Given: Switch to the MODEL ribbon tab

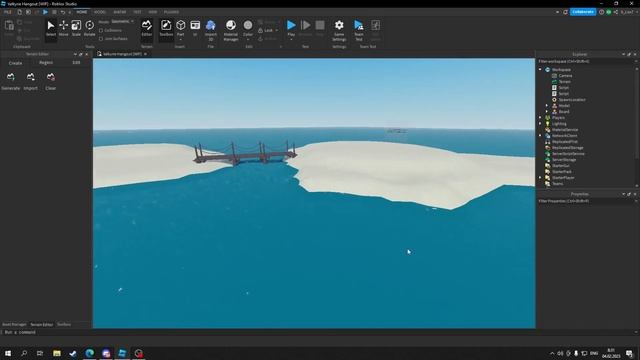Looking at the screenshot, I should coord(100,12).
